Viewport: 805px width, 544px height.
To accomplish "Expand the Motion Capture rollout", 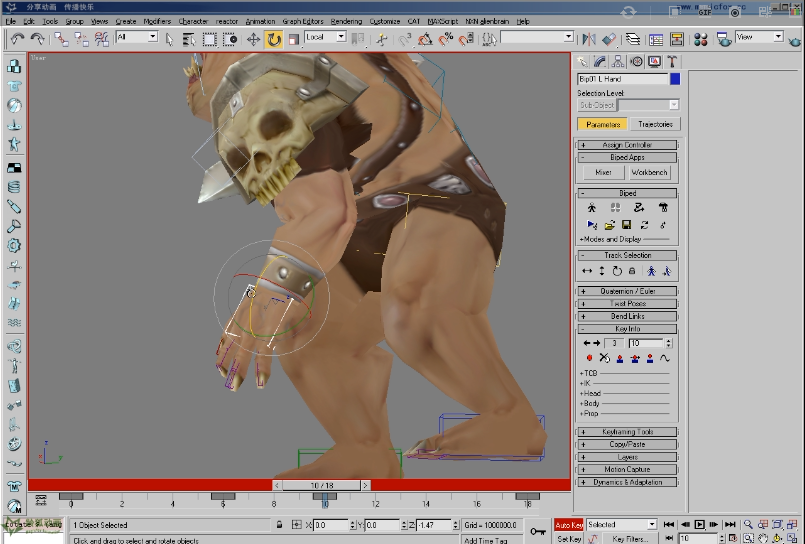I will pos(627,470).
